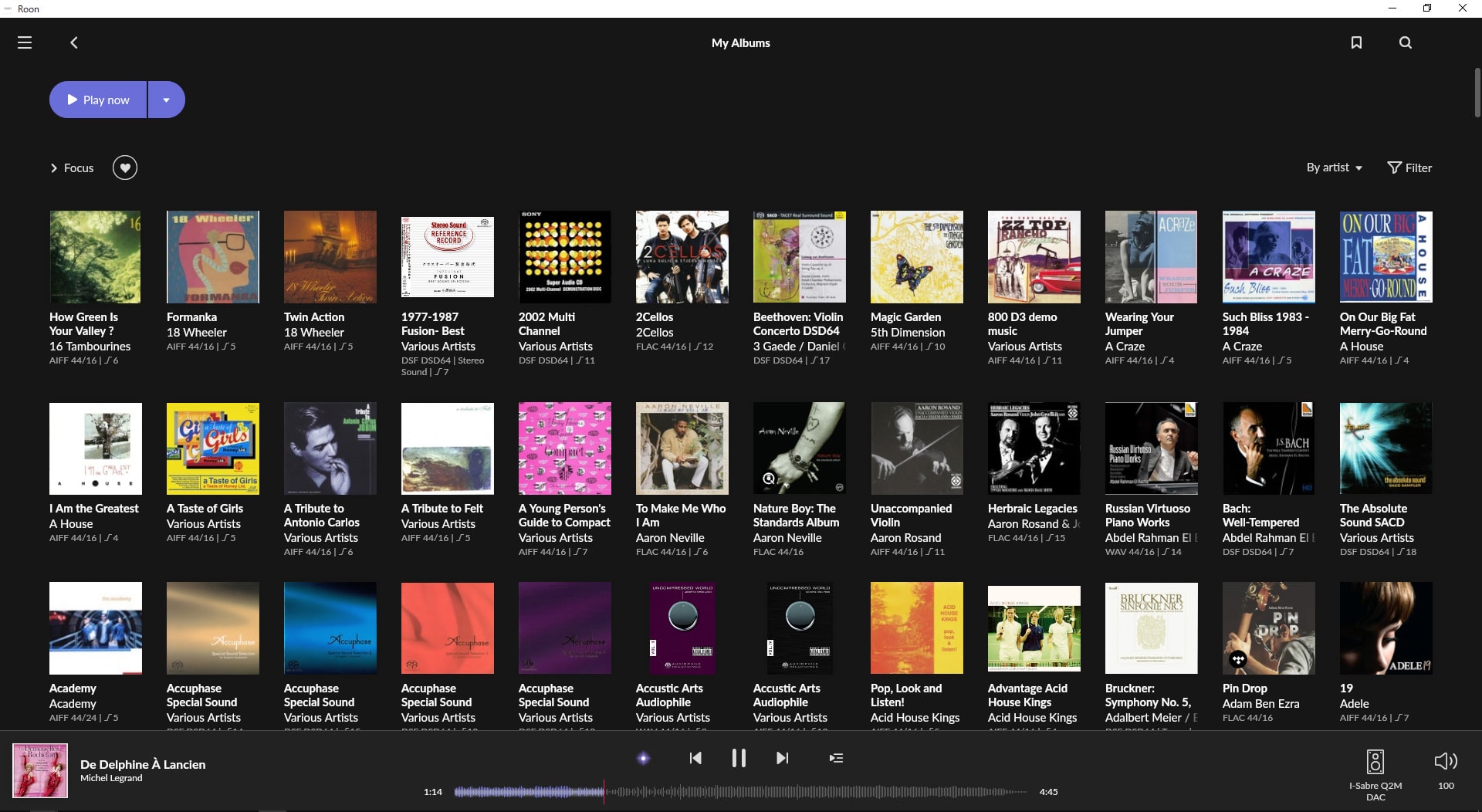The image size is (1482, 812).
Task: Click the albums vertical scrollbar
Action: 1477,93
